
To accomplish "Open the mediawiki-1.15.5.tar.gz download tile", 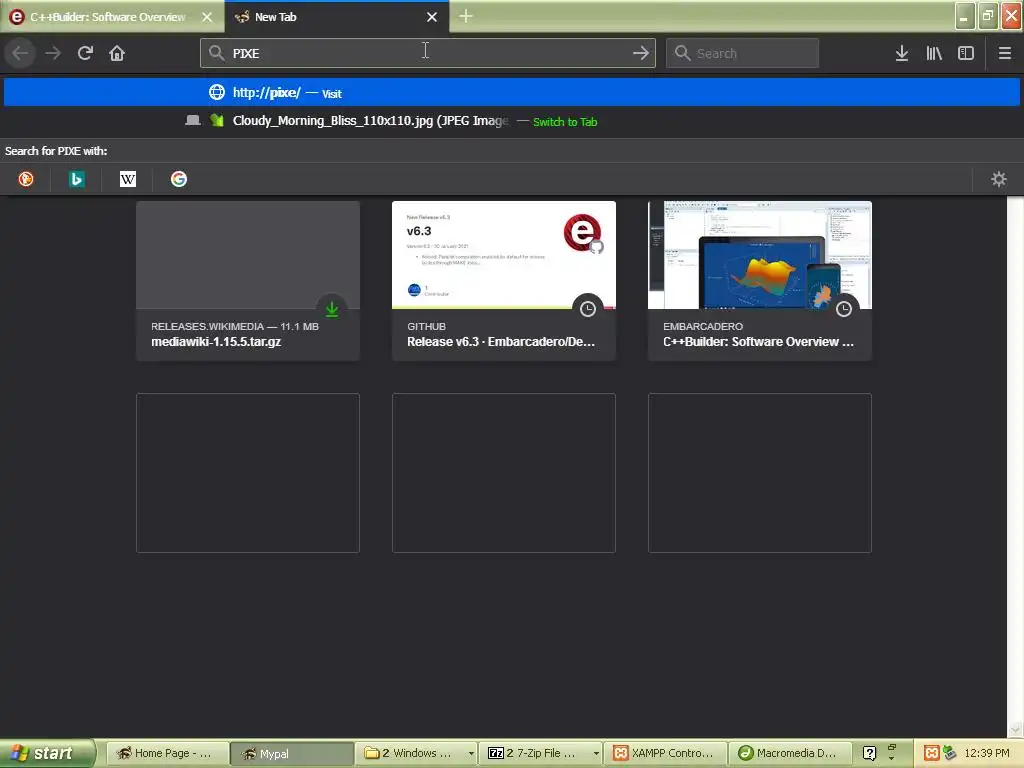I will [x=248, y=281].
